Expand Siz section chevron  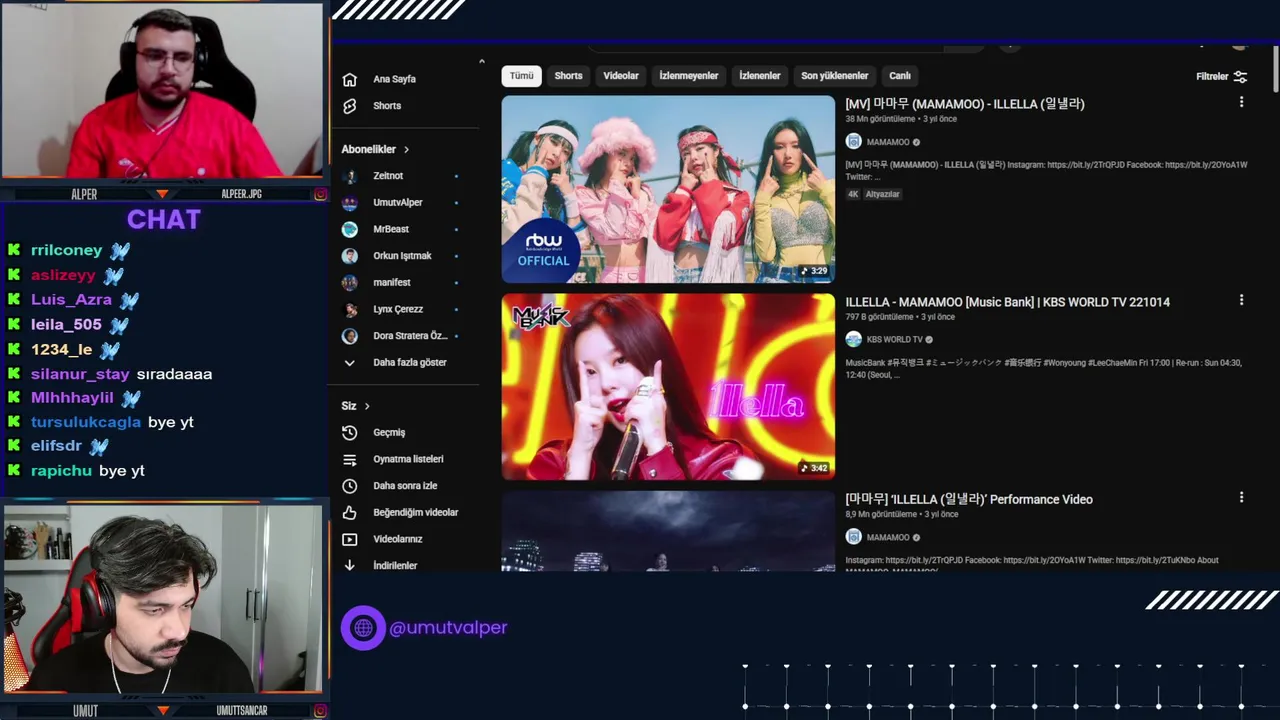point(367,406)
